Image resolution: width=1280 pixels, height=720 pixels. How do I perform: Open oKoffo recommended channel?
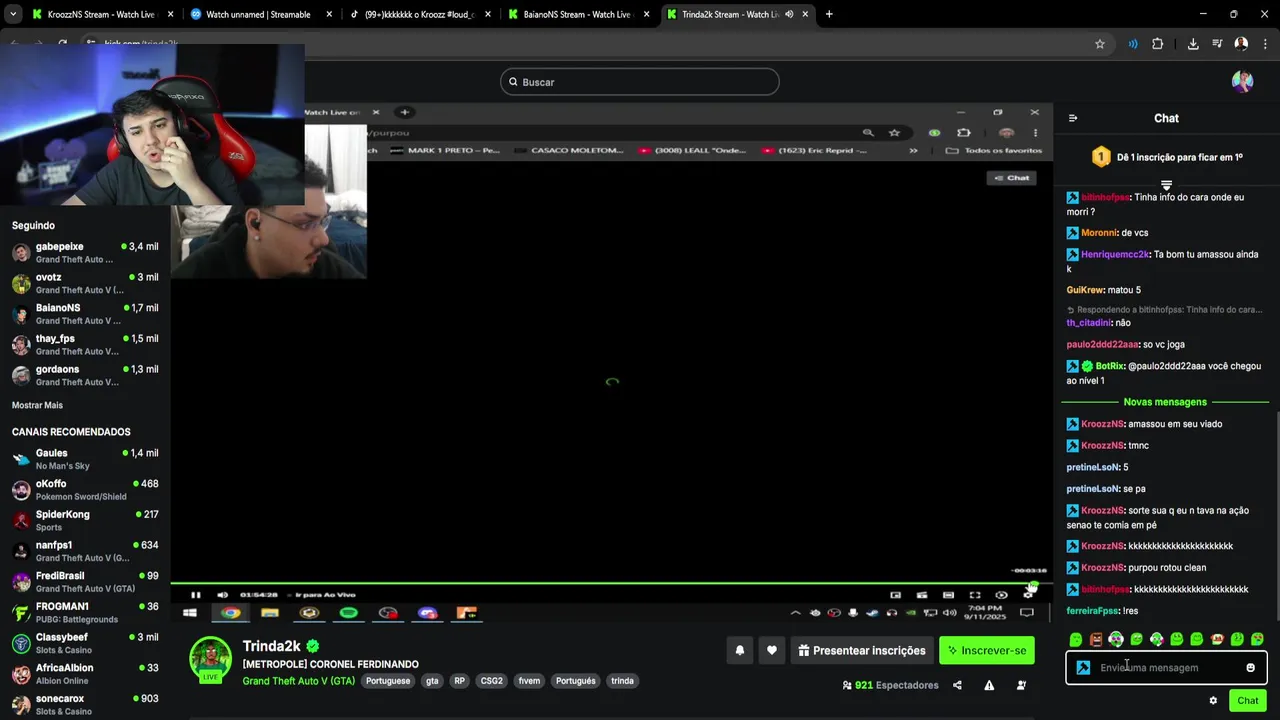[85, 490]
